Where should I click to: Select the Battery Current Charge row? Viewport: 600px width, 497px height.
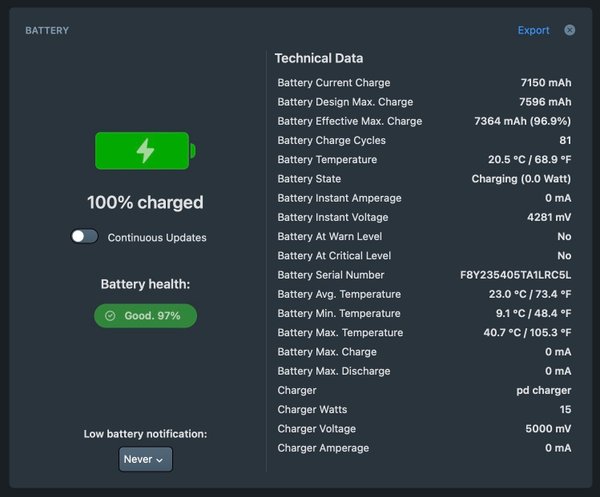(424, 83)
